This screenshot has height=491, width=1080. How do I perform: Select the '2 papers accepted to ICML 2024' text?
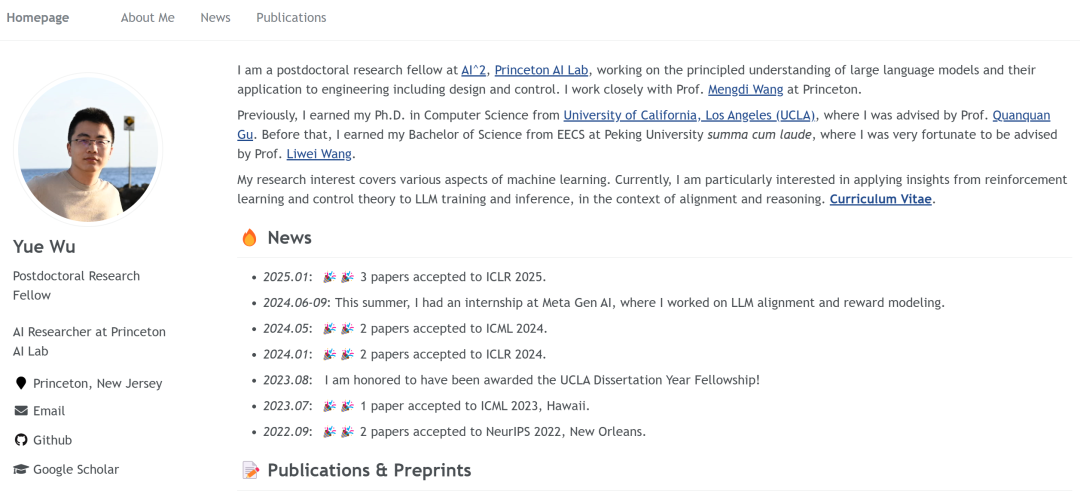pos(454,328)
